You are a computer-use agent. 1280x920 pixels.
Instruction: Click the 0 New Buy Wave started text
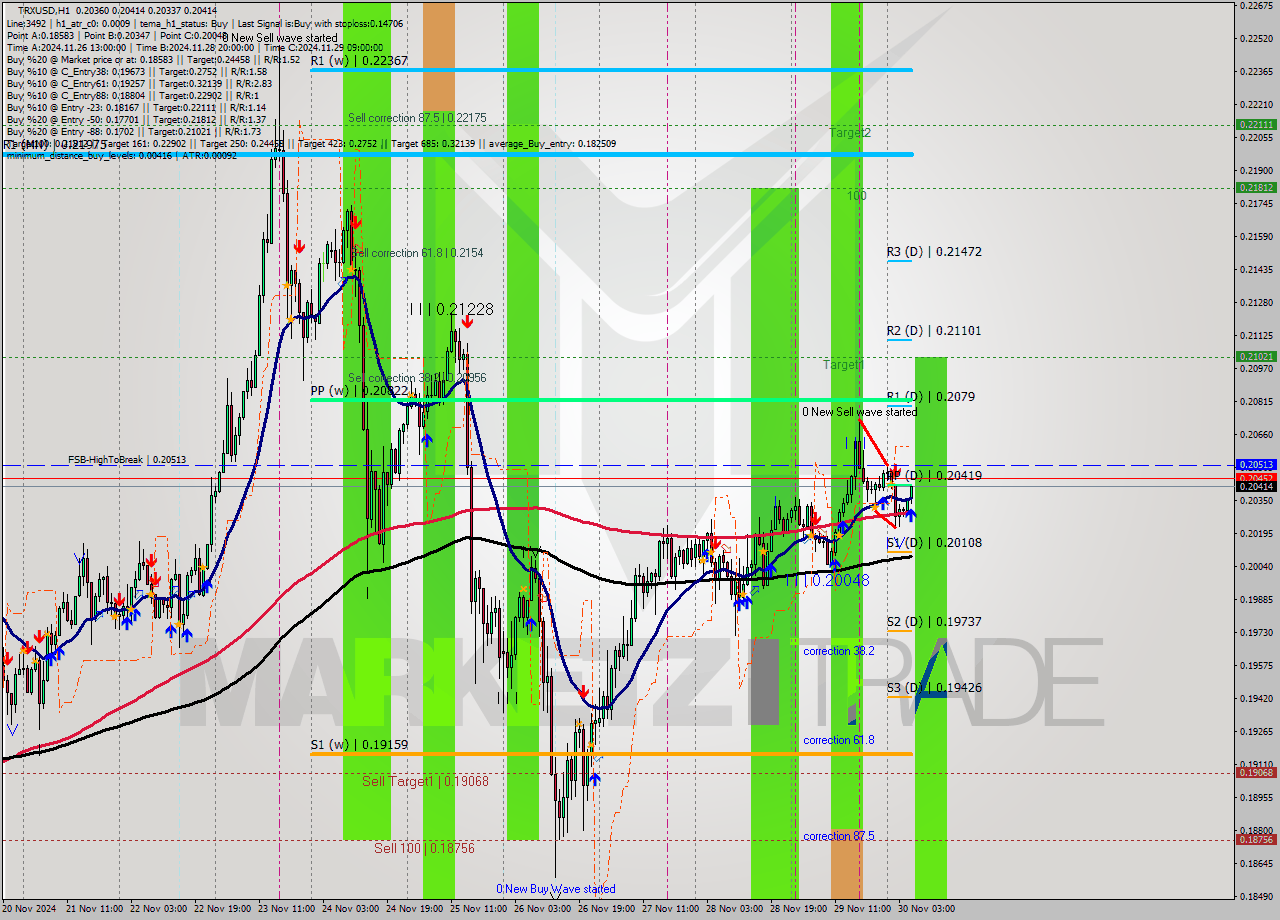555,888
